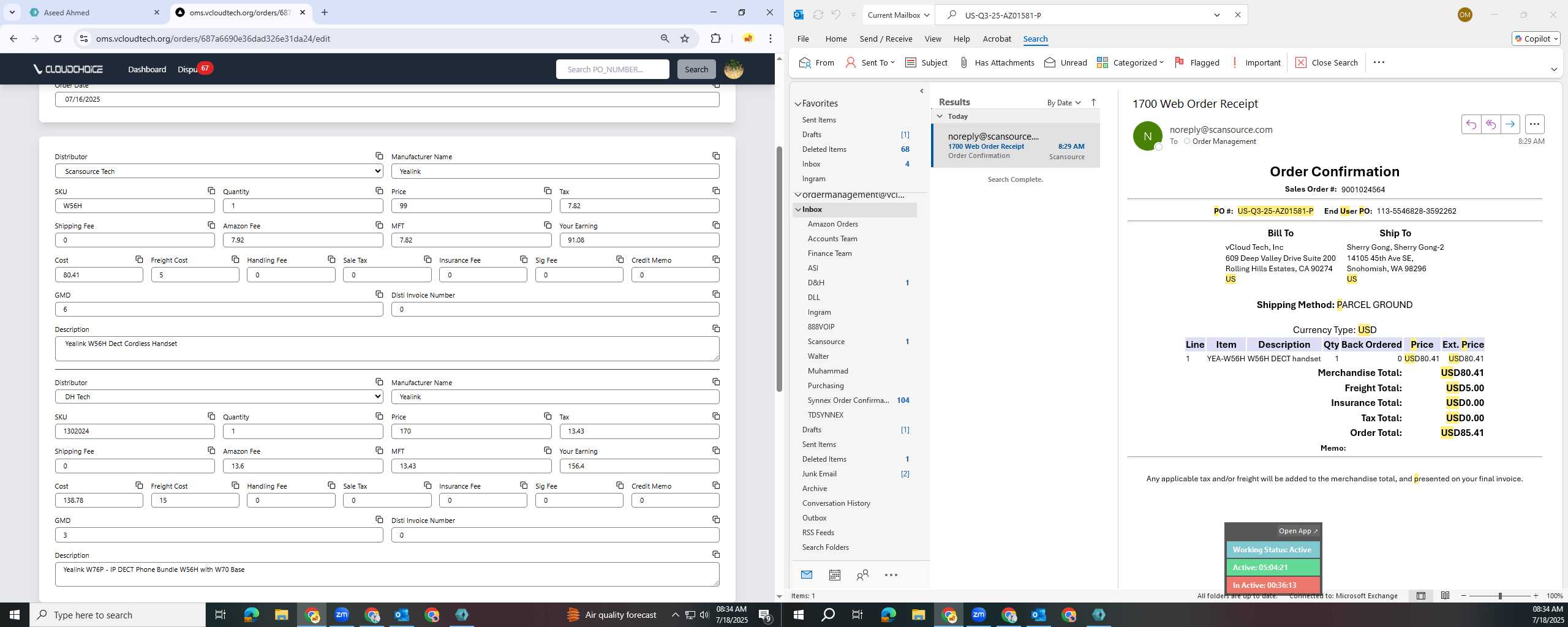The width and height of the screenshot is (1568, 627).
Task: Click the Search PO_NUMBER input field
Action: point(612,69)
